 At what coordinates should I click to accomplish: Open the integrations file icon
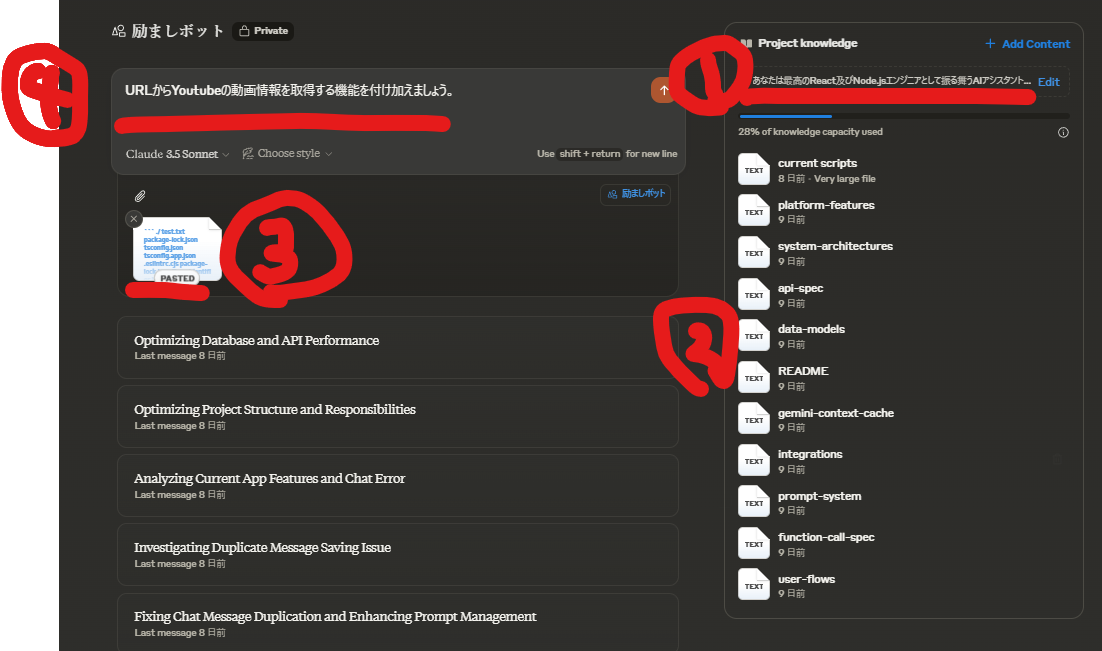(753, 460)
